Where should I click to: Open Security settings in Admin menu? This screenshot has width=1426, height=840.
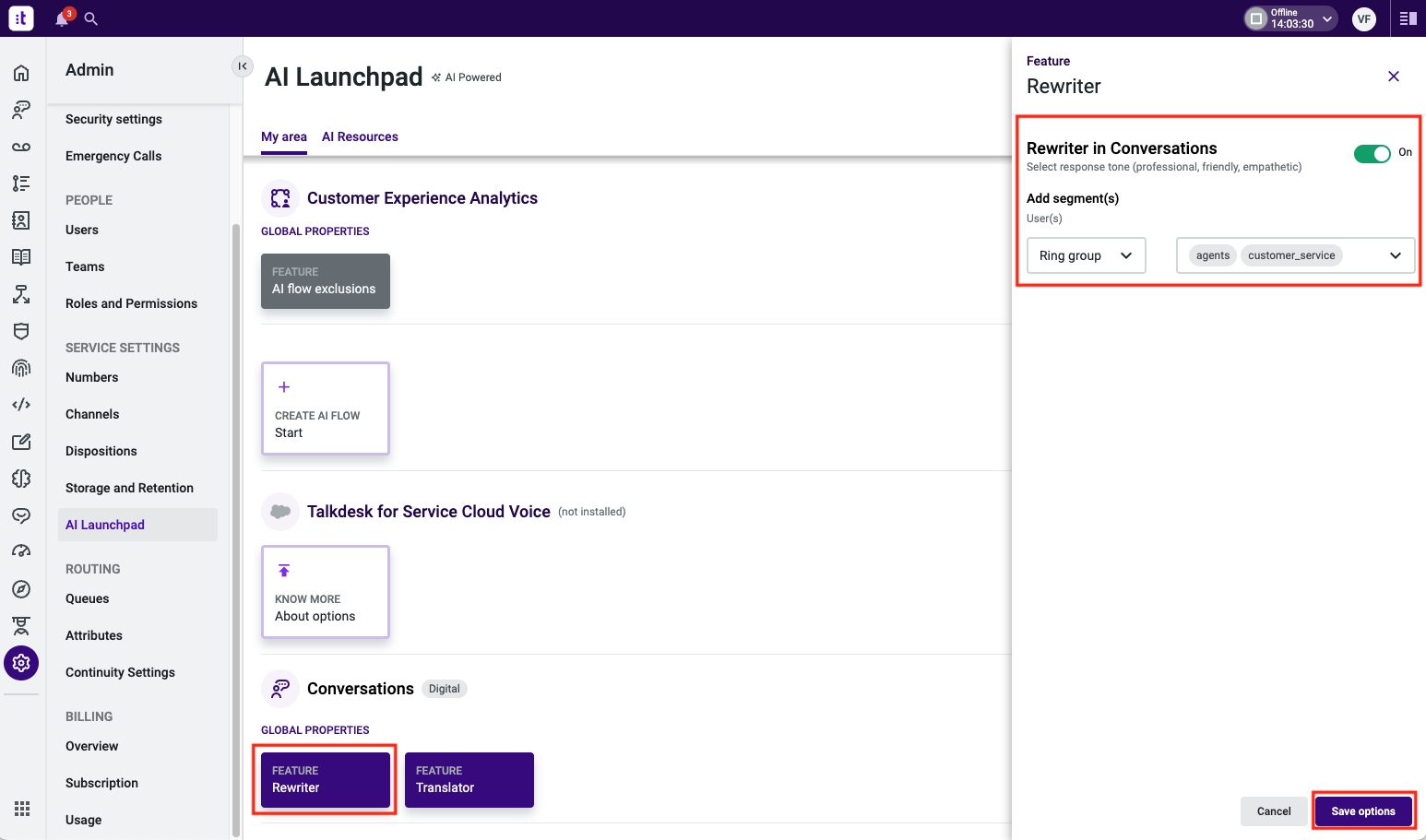tap(113, 119)
